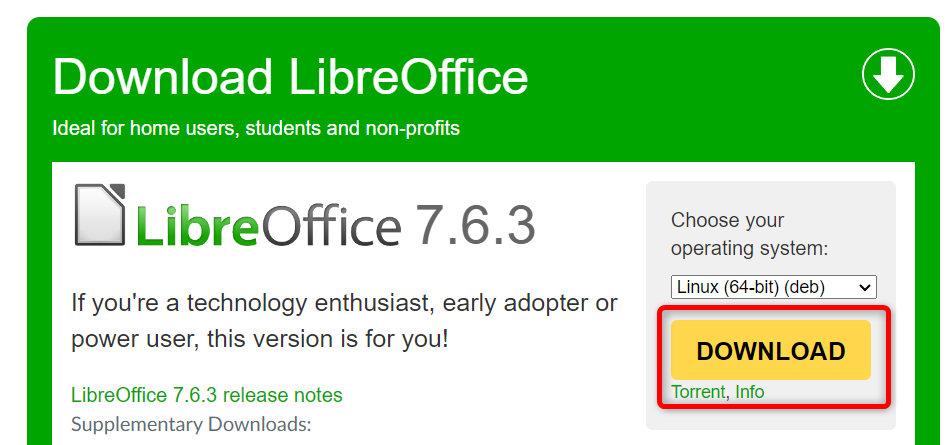Click the "power user, this version" line
Image resolution: width=949 pixels, height=445 pixels.
pos(260,338)
